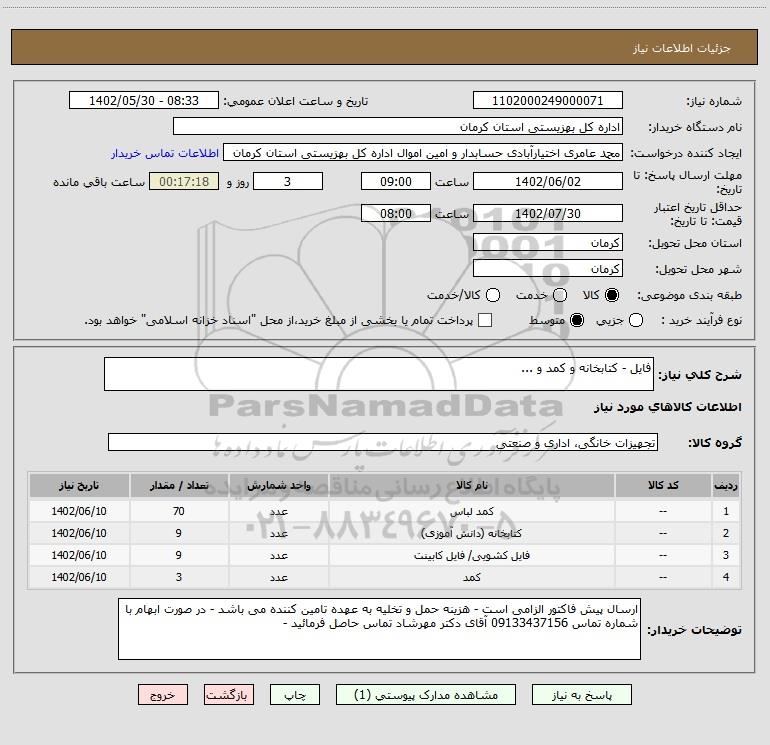Click the جزئیات اطلاعات نیاز header title
Image resolution: width=770 pixels, height=745 pixels.
(681, 48)
